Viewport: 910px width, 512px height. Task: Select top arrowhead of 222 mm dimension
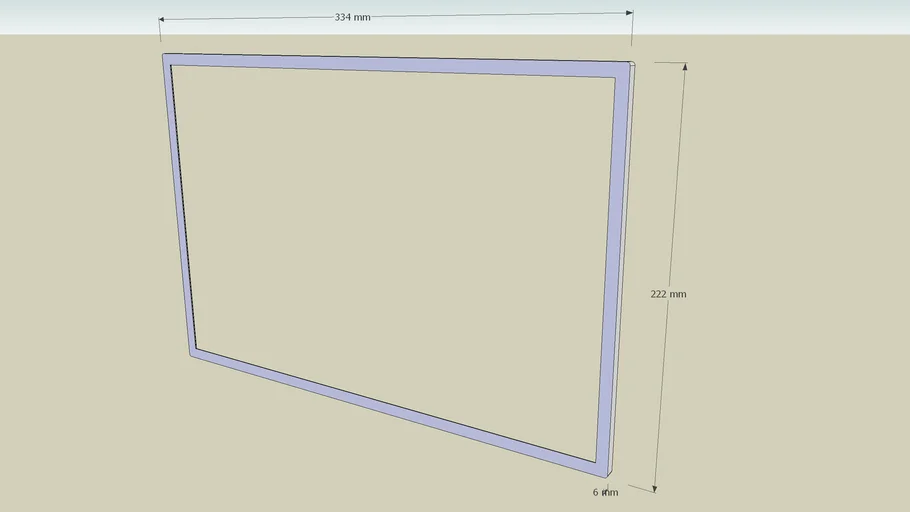click(x=685, y=67)
